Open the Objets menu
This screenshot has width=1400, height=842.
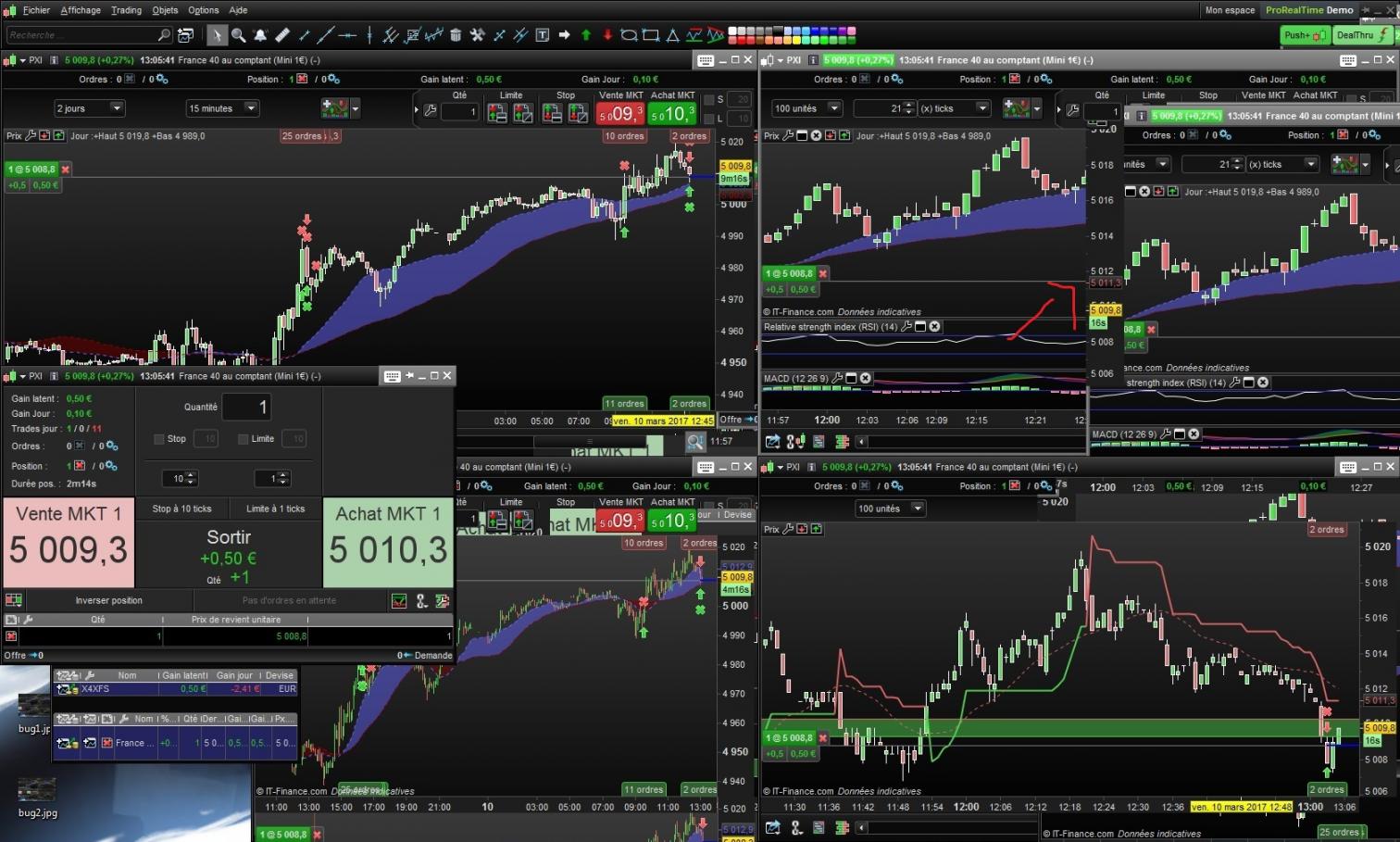coord(165,10)
